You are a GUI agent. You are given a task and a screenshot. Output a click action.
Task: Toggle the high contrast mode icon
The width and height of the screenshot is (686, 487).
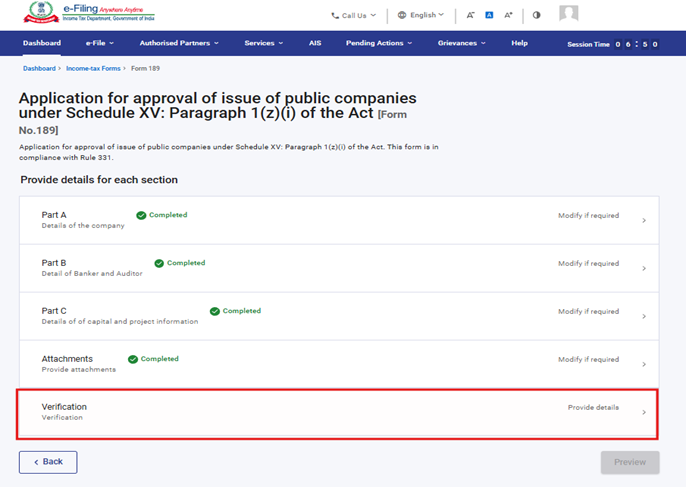(536, 15)
